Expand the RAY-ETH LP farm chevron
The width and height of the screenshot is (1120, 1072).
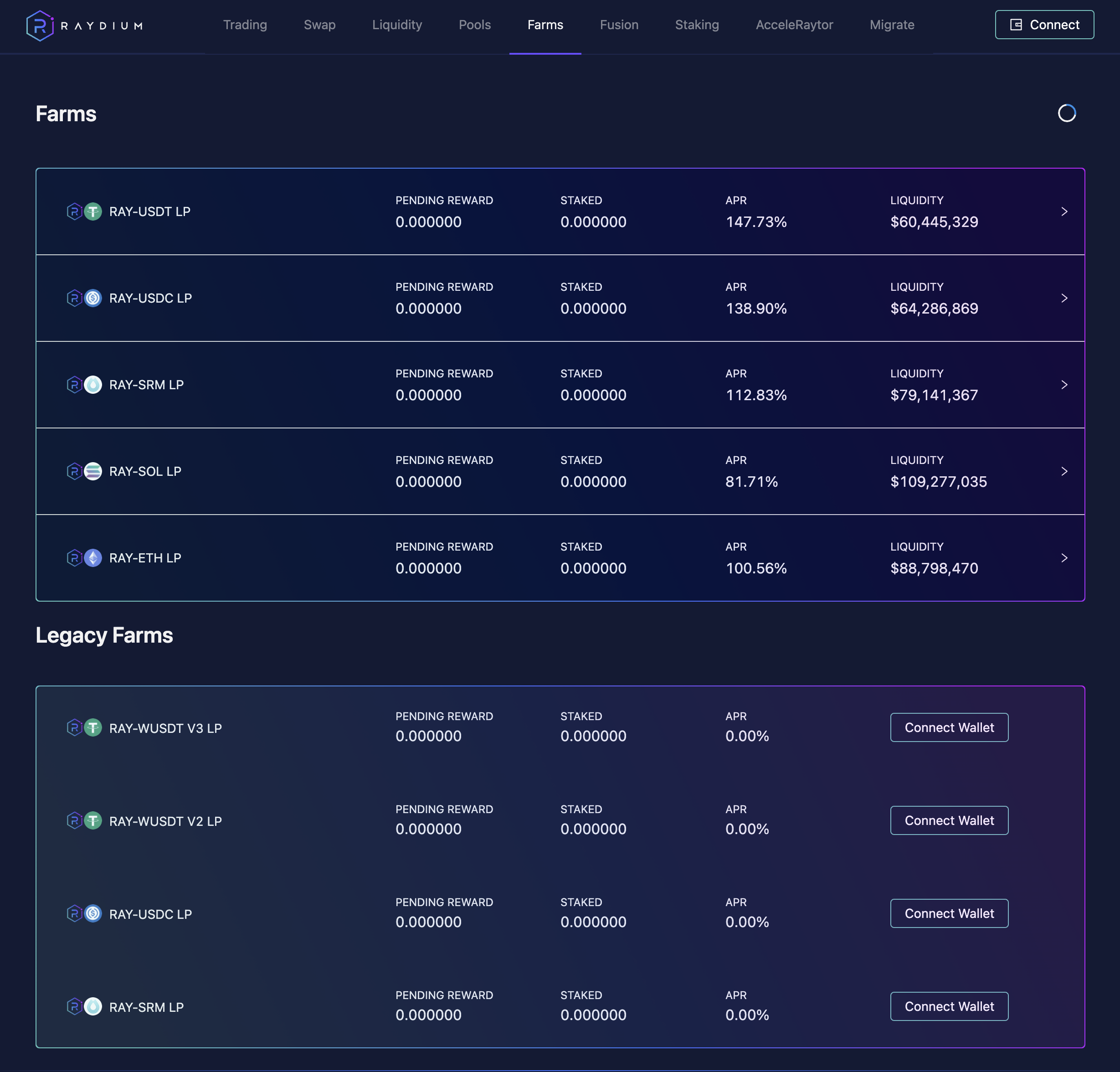click(x=1064, y=558)
